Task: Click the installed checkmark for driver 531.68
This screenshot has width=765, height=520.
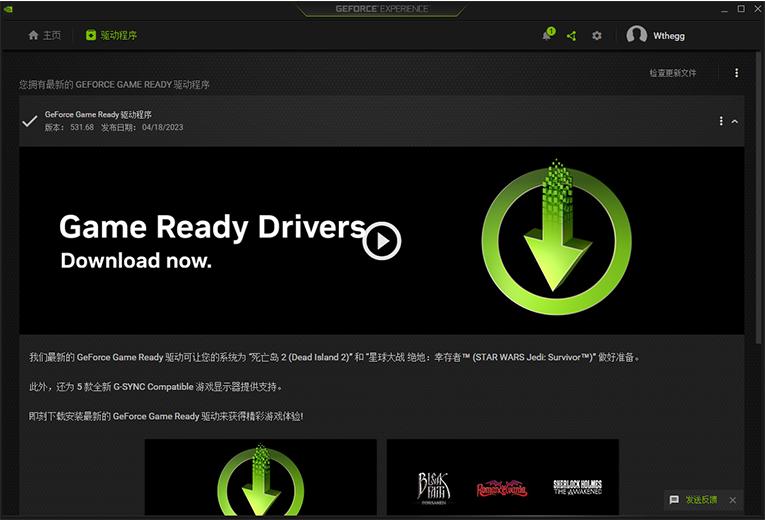Action: [x=30, y=120]
